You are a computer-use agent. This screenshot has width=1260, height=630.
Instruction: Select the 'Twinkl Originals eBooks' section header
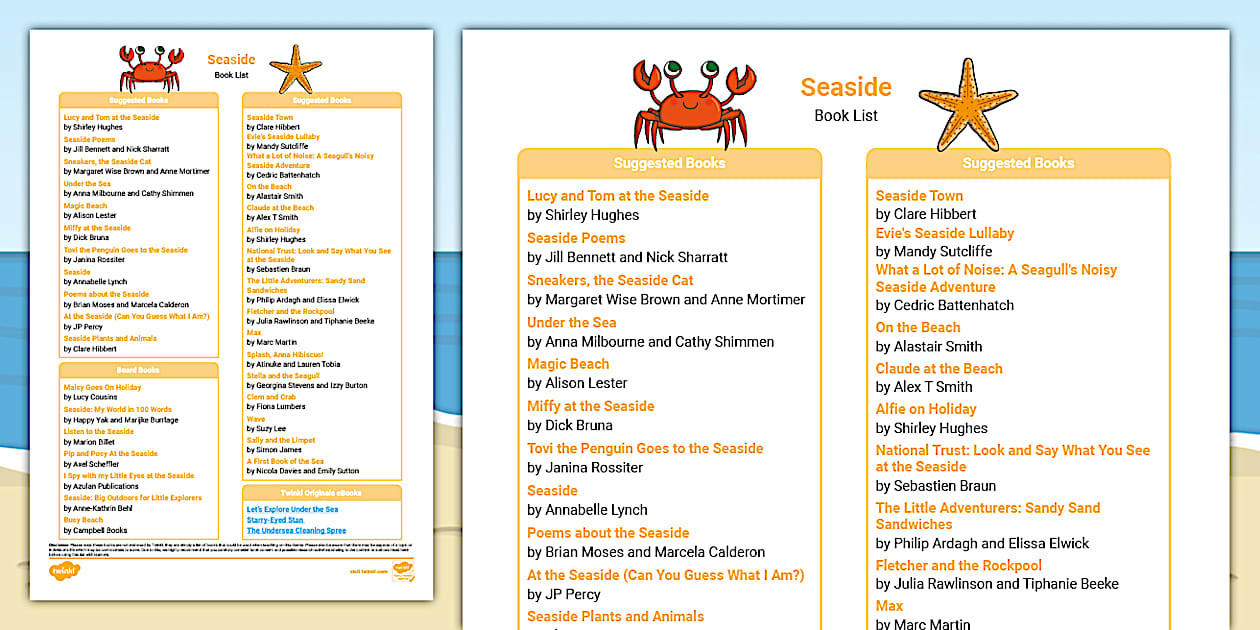point(321,493)
